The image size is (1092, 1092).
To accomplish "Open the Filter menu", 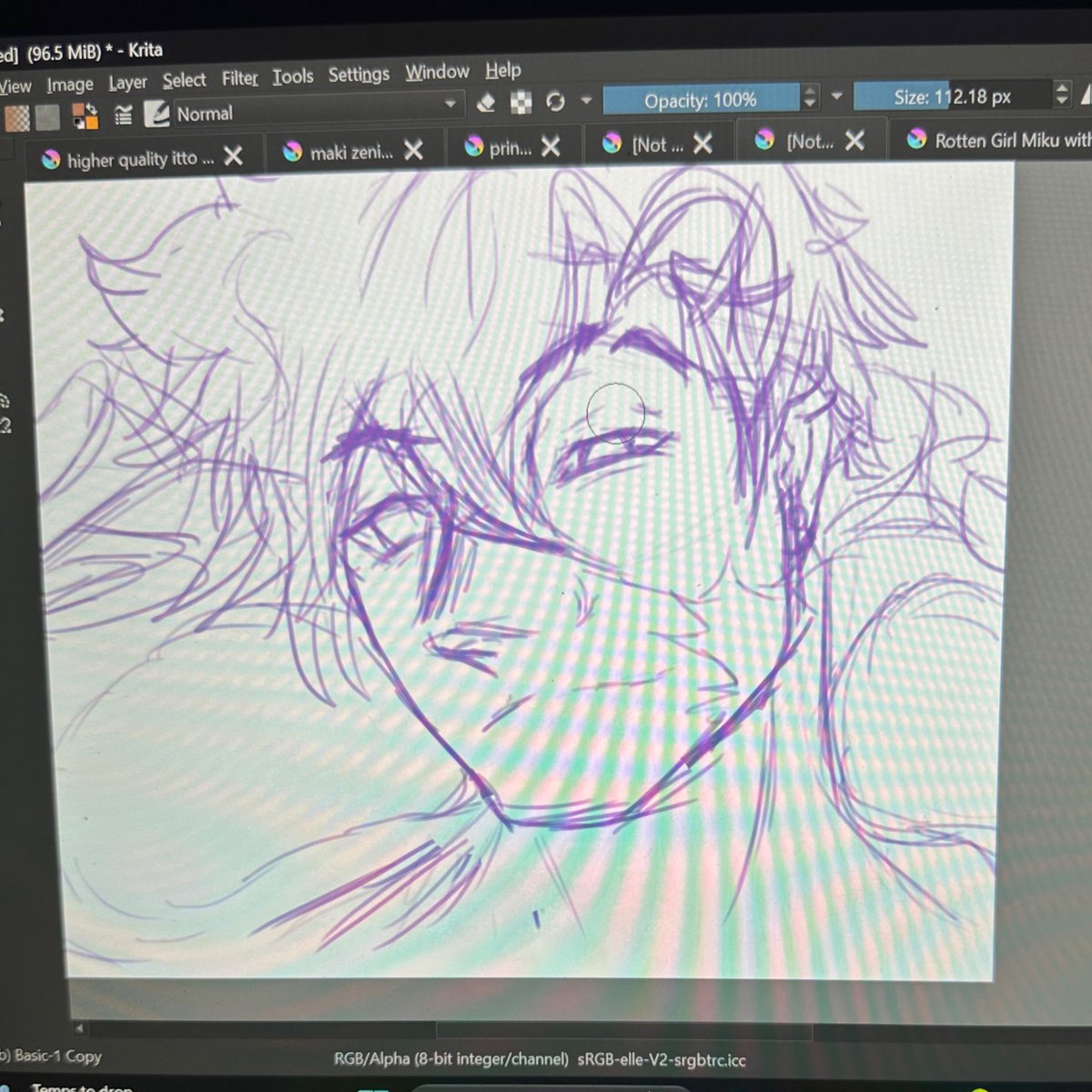I will (240, 78).
